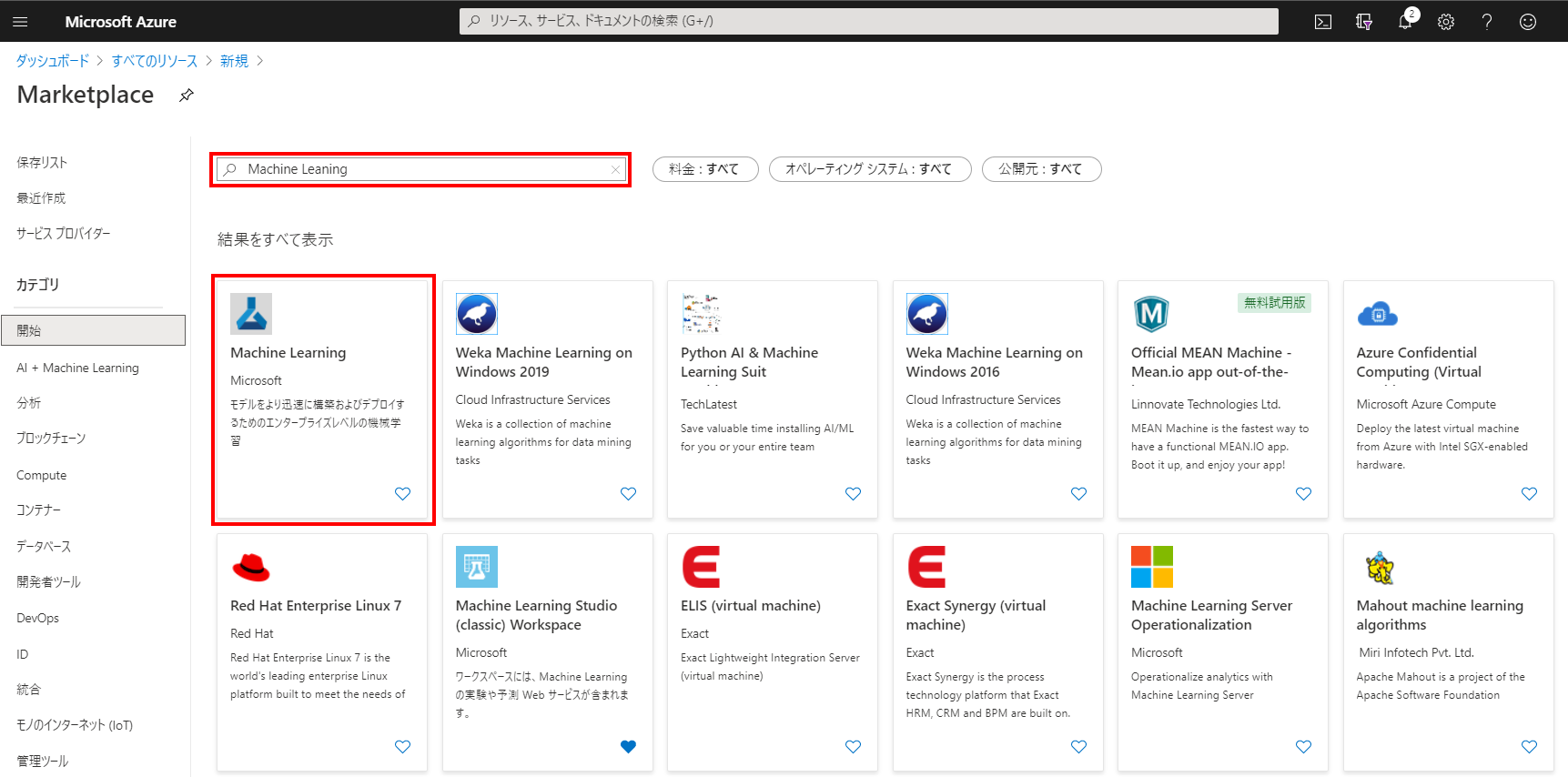This screenshot has width=1568, height=777.
Task: Click the Exact Synergy red E logo
Action: click(x=926, y=567)
